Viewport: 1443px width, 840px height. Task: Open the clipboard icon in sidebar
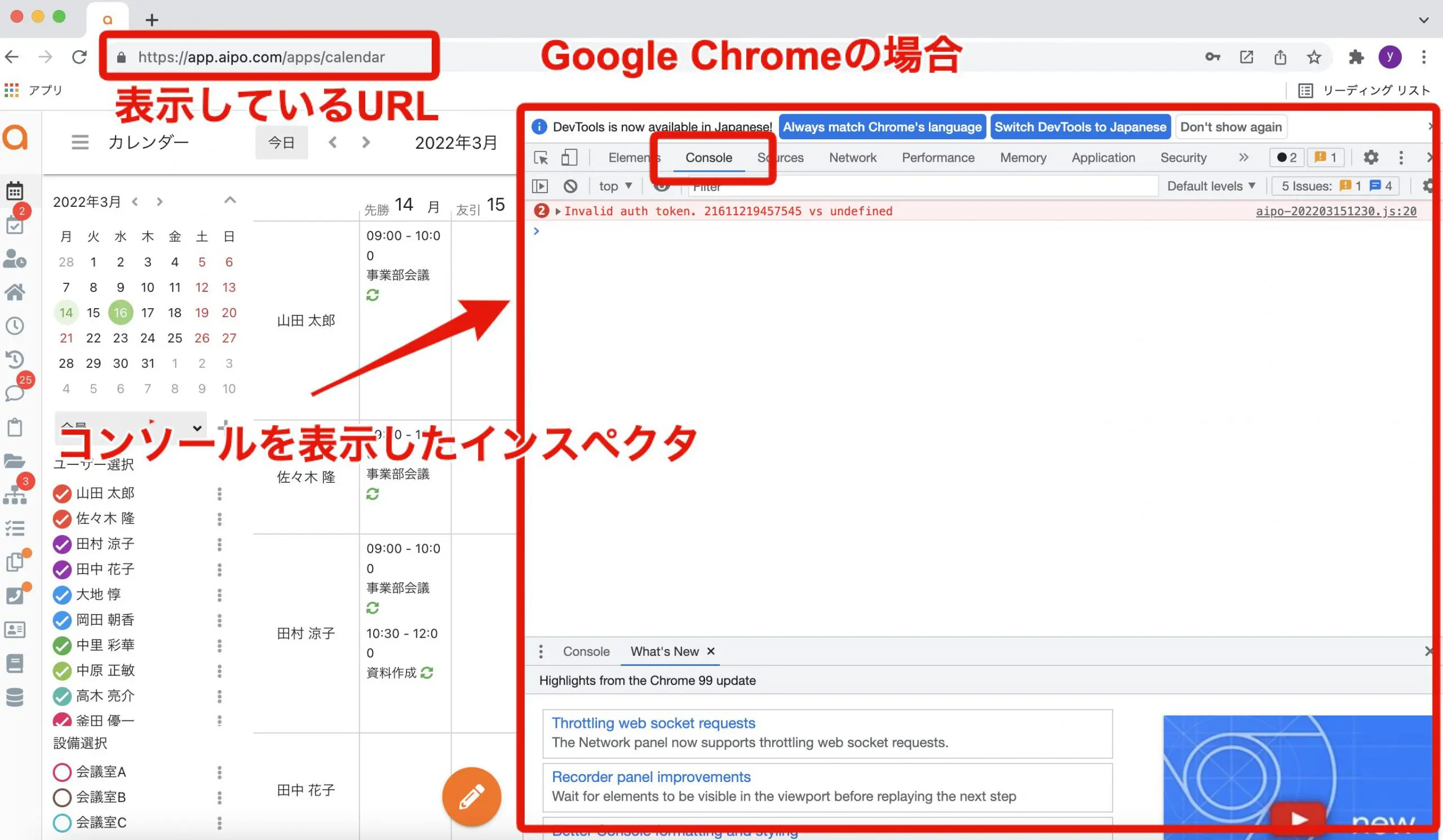(x=15, y=427)
